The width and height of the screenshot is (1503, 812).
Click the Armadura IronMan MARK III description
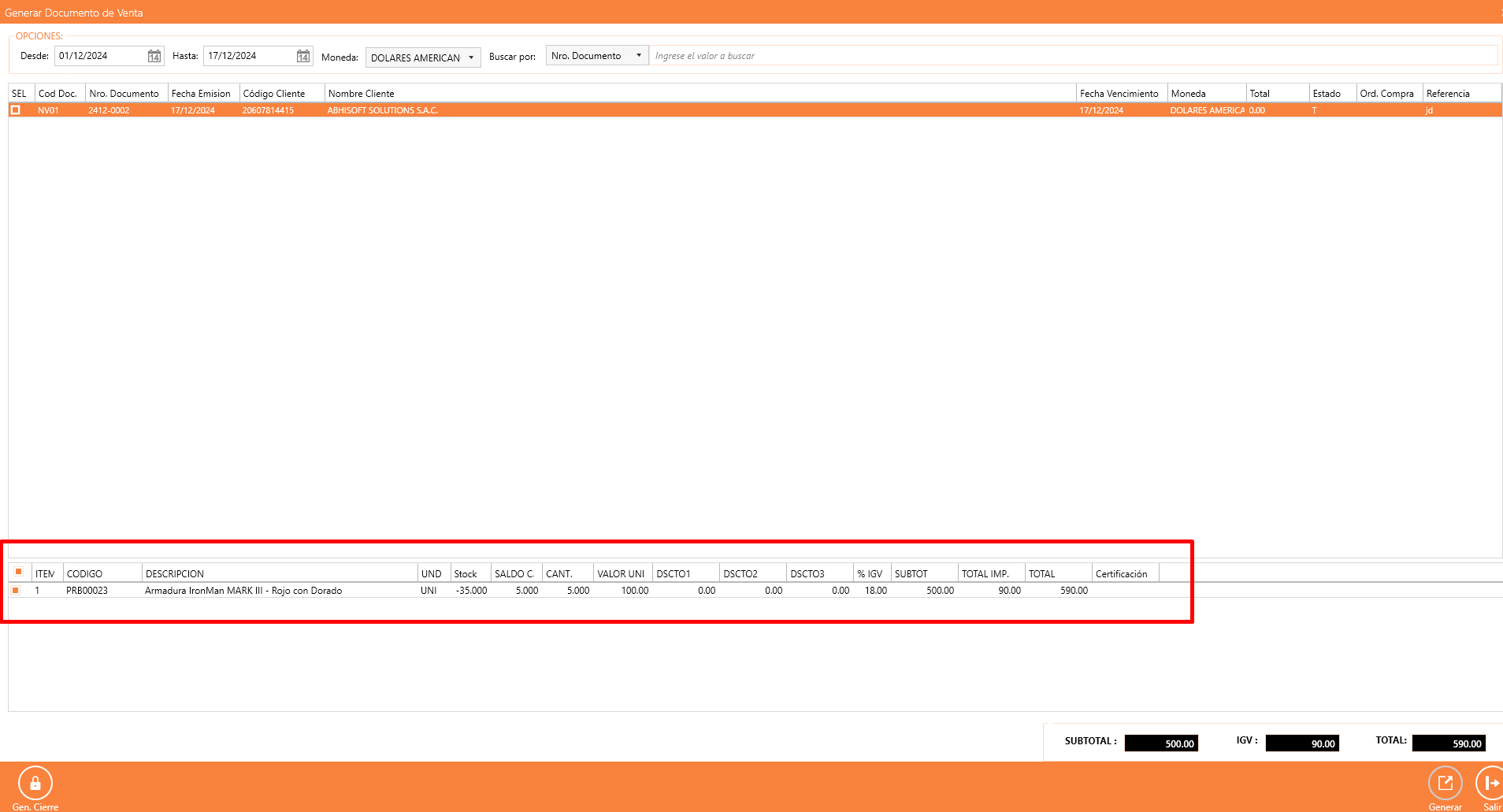coord(243,590)
